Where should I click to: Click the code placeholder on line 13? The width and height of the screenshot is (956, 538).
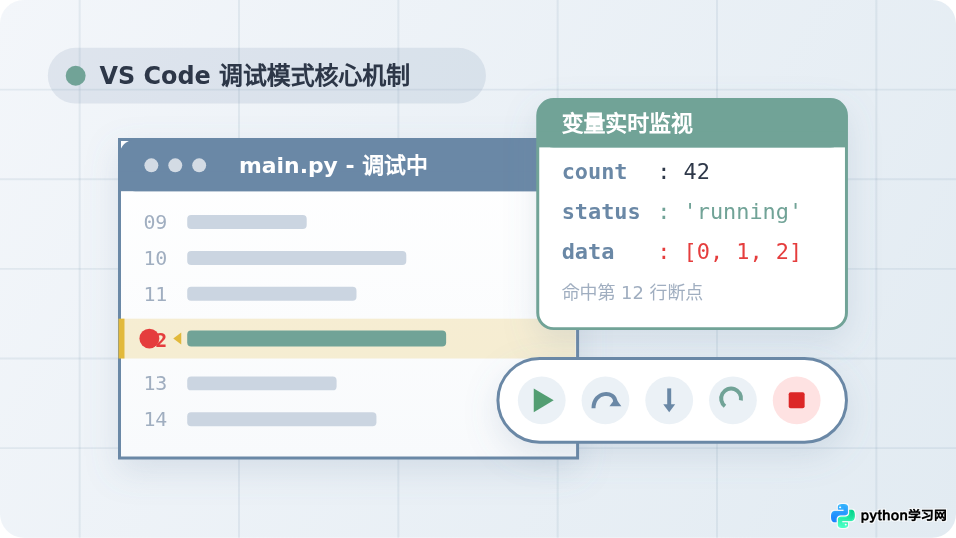(262, 383)
